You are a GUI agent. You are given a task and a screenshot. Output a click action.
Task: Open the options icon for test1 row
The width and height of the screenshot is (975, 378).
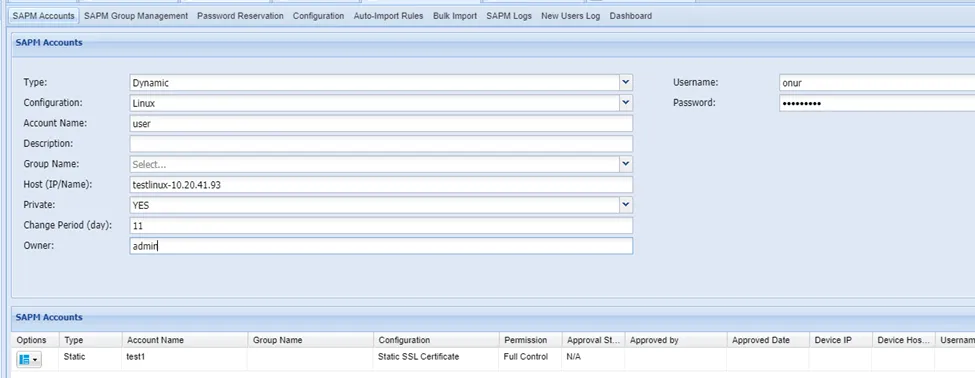(29, 359)
